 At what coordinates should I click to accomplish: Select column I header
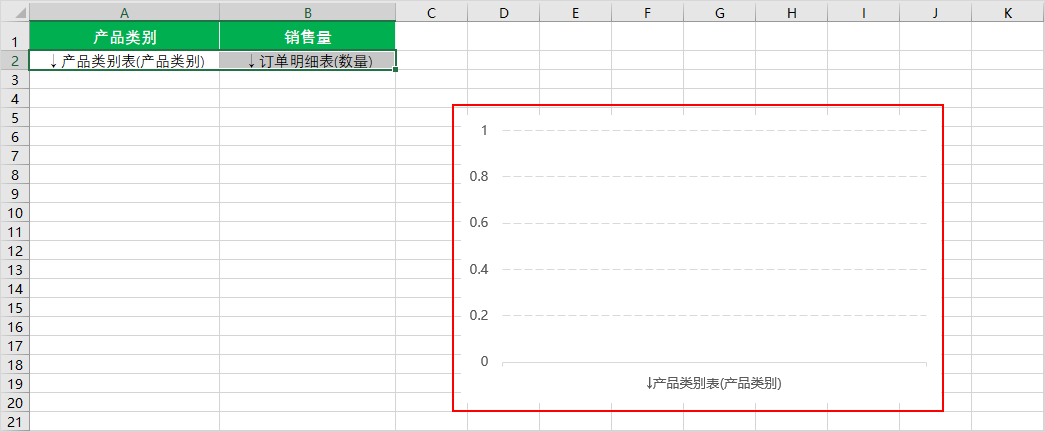tap(863, 12)
